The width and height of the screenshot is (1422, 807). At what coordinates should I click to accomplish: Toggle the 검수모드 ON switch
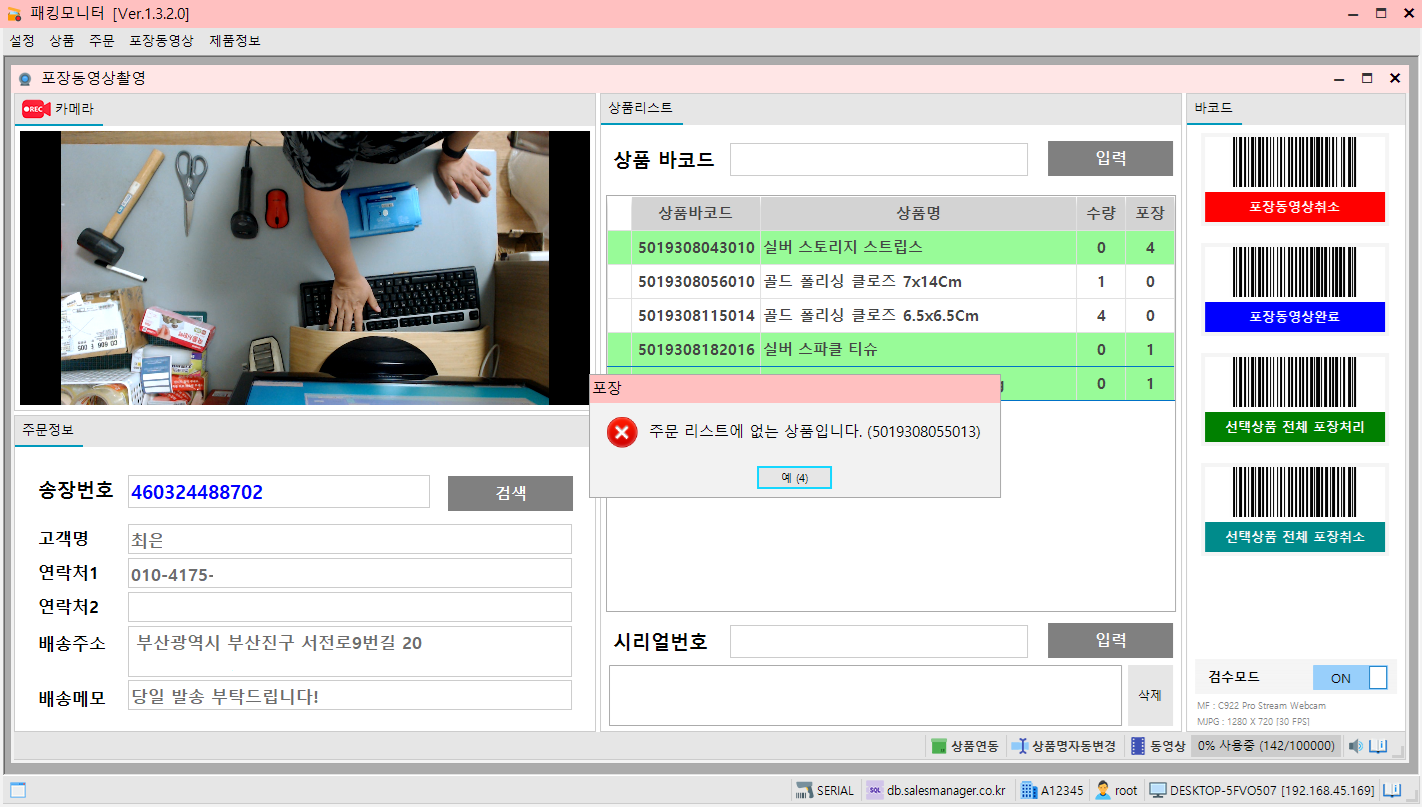tap(1349, 678)
